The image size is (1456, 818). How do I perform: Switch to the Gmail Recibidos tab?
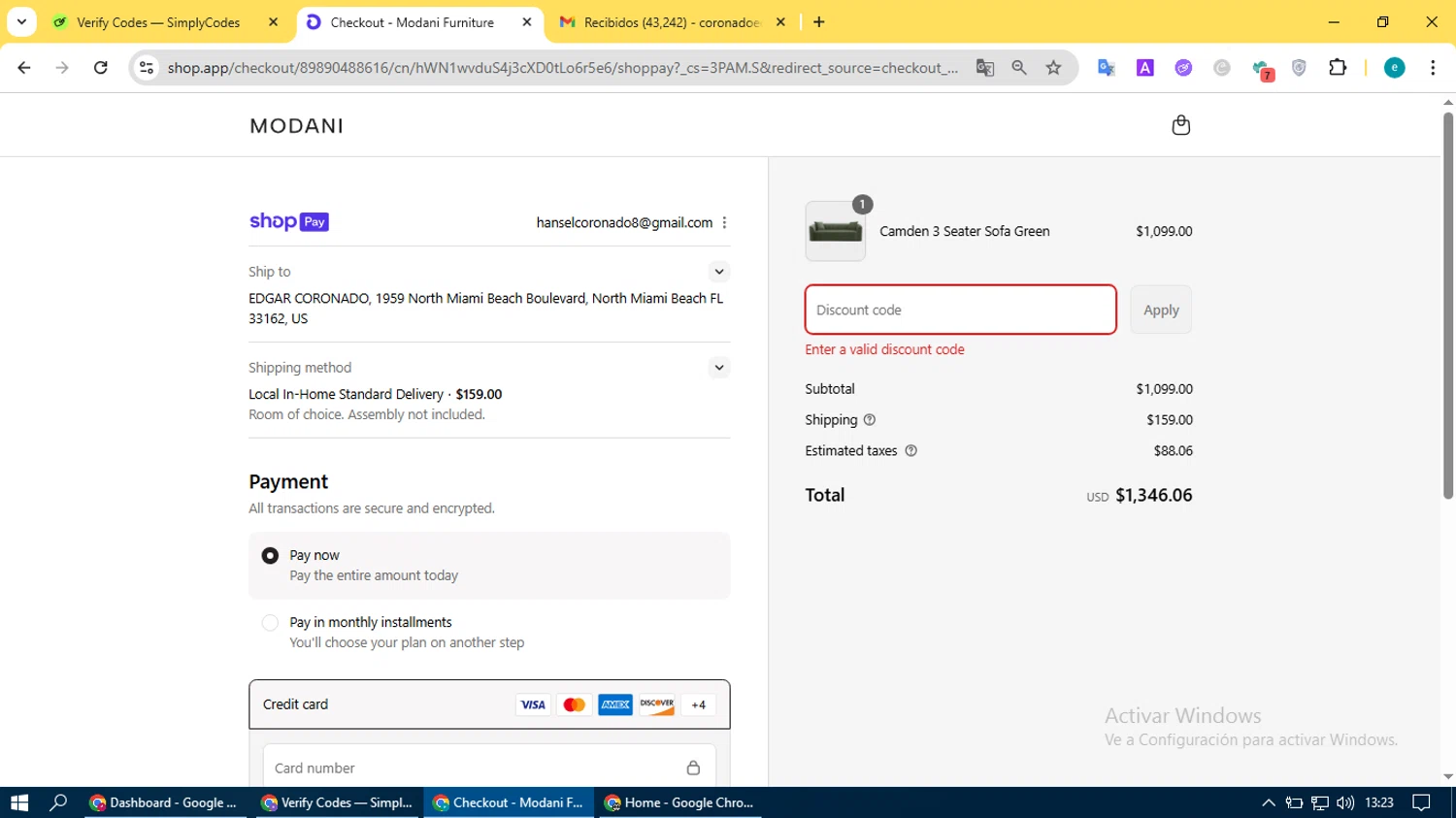673,22
